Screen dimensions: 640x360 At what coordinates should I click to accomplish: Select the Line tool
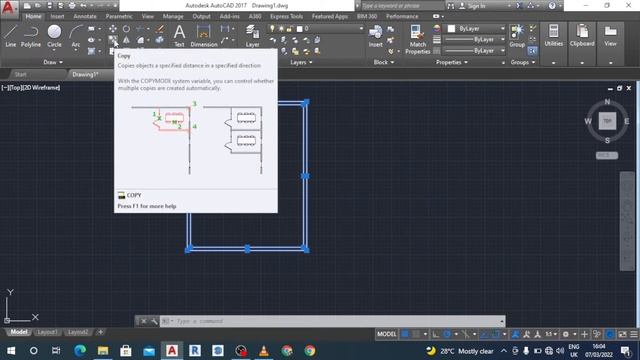point(11,36)
